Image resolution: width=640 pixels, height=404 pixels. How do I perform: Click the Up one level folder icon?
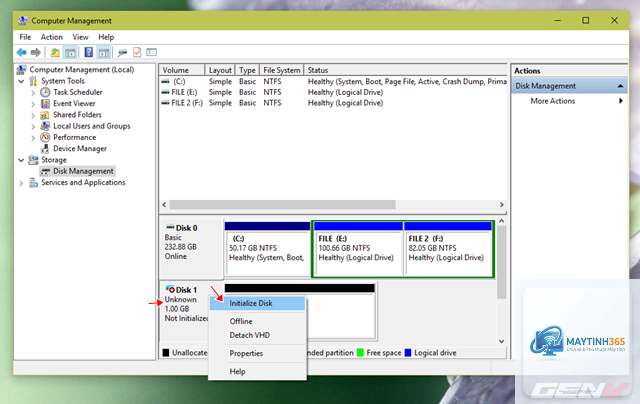point(55,52)
